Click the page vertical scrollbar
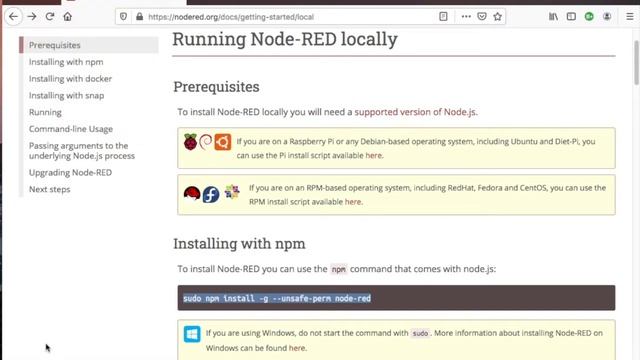Viewport: 640px width, 360px height. [636, 63]
